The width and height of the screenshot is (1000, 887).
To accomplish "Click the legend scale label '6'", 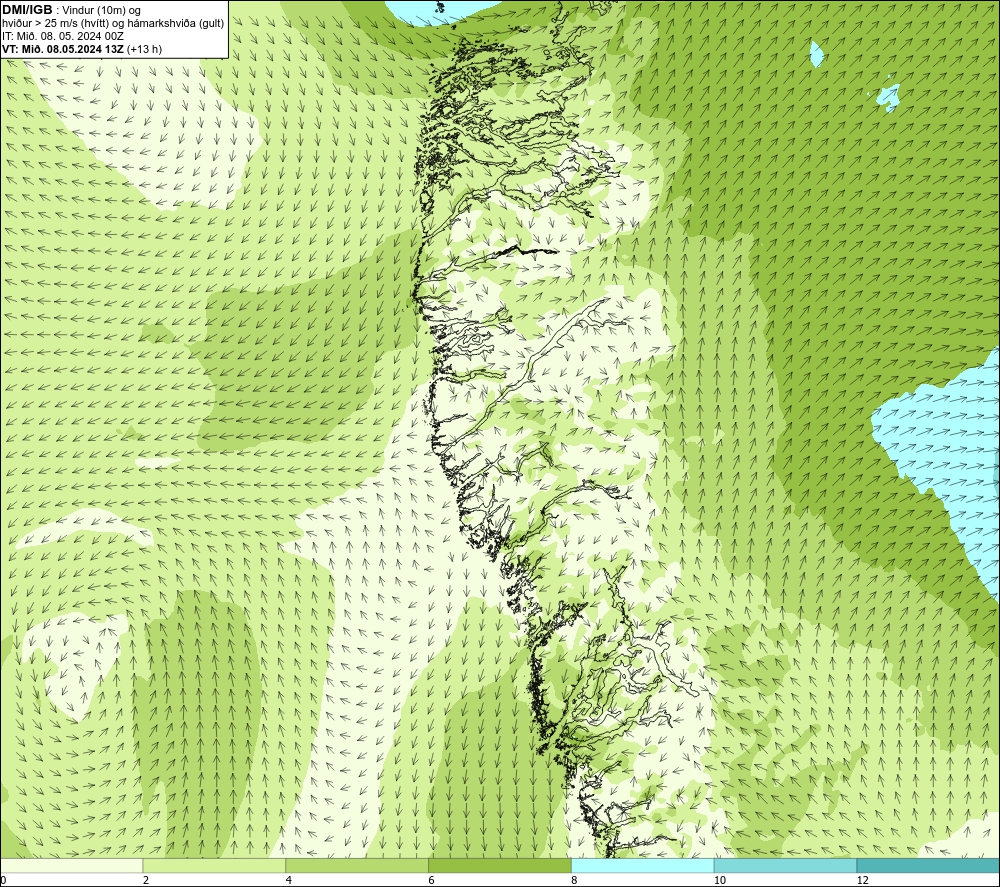I will click(432, 880).
